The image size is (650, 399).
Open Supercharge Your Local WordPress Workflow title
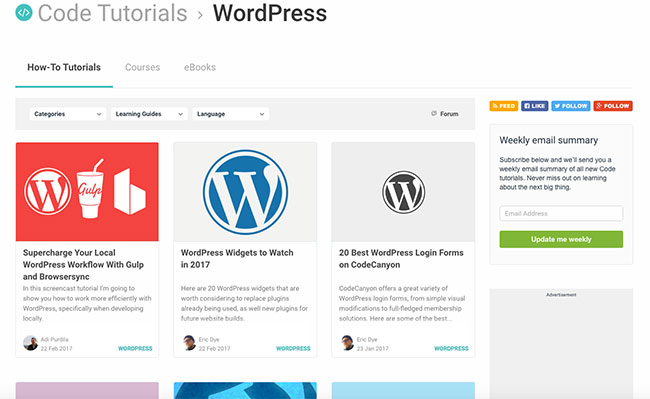pyautogui.click(x=83, y=264)
